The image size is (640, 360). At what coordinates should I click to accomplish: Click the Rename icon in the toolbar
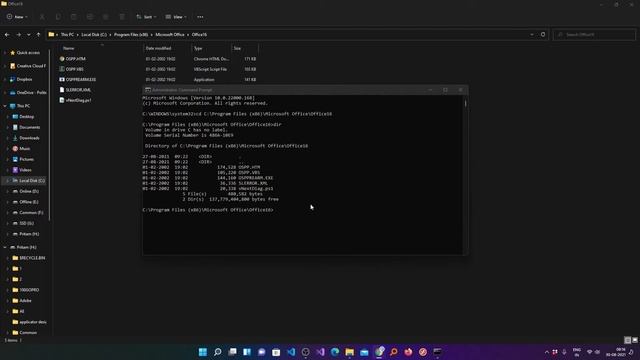click(90, 17)
